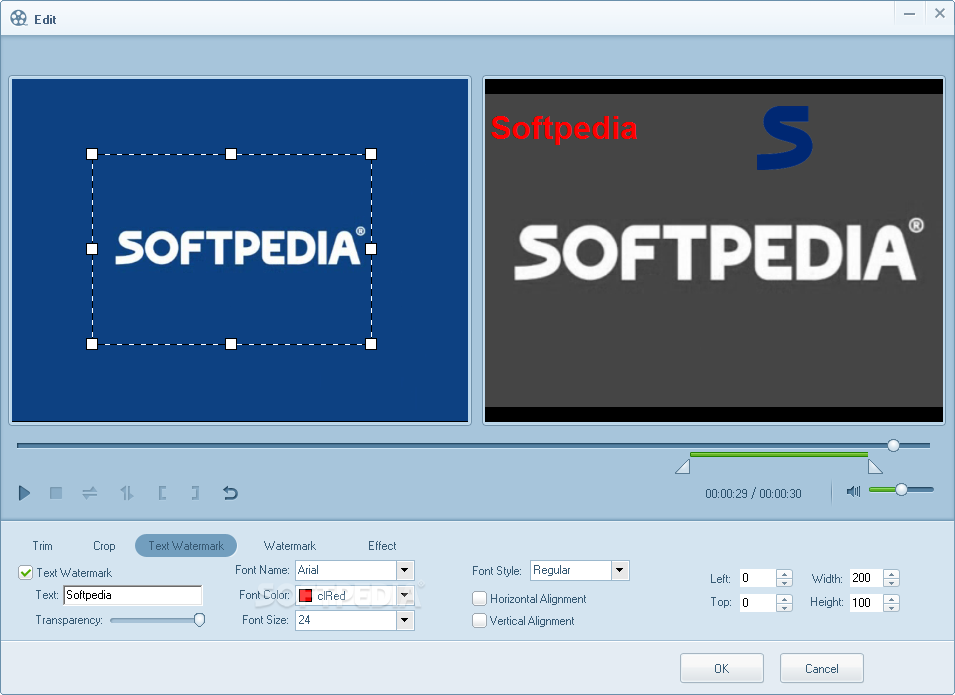Close the Edit window
955x695 pixels.
[x=940, y=13]
